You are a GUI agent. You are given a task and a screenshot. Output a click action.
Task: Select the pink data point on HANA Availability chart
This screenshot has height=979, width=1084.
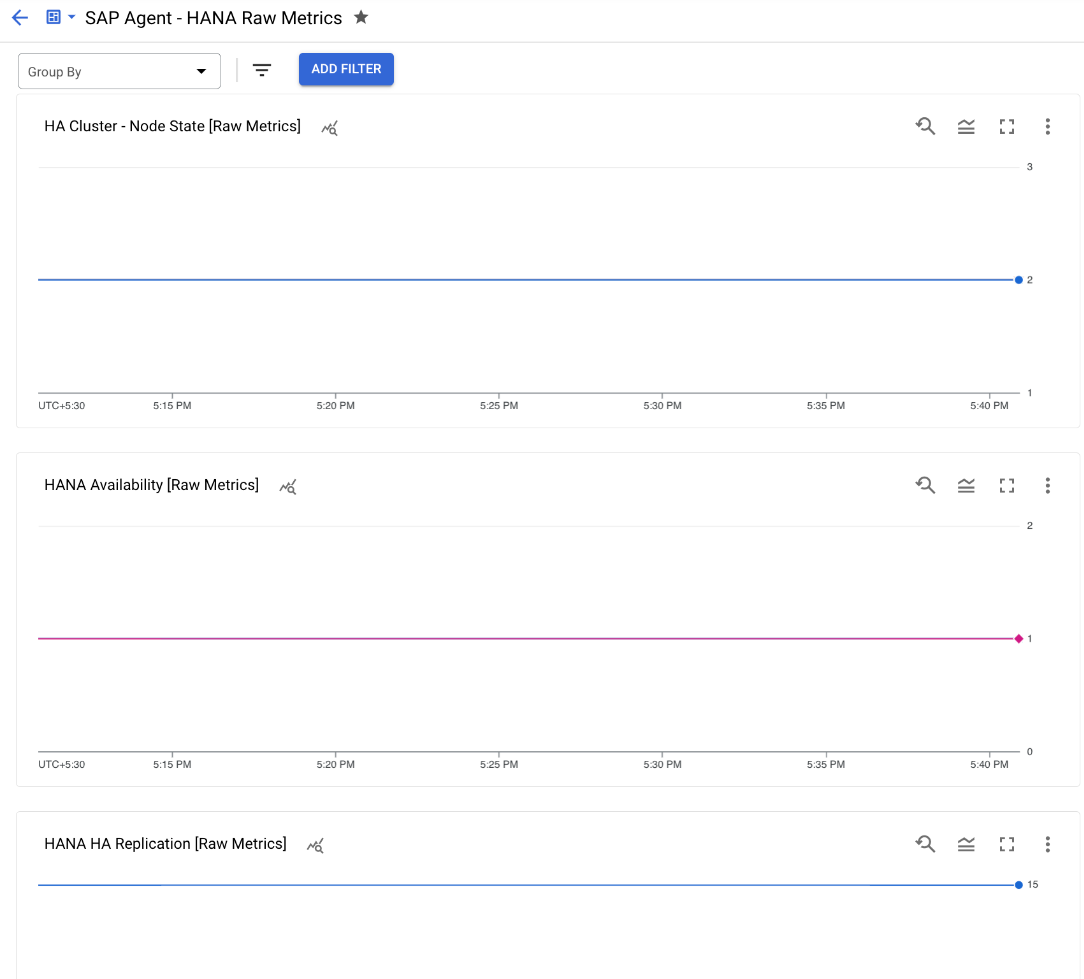tap(1019, 638)
